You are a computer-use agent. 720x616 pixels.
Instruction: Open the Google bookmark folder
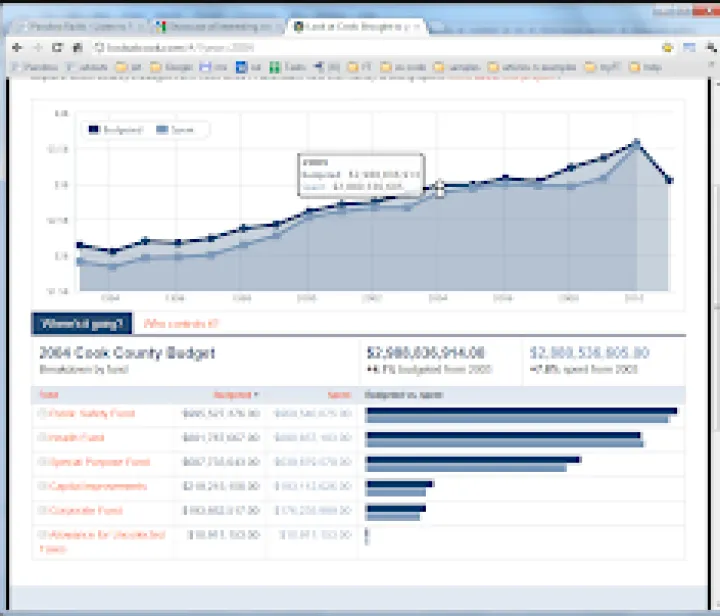pos(175,67)
